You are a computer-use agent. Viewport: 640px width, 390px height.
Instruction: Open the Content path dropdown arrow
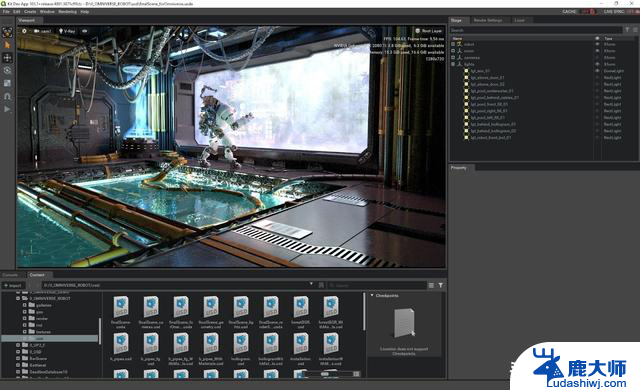(x=311, y=284)
